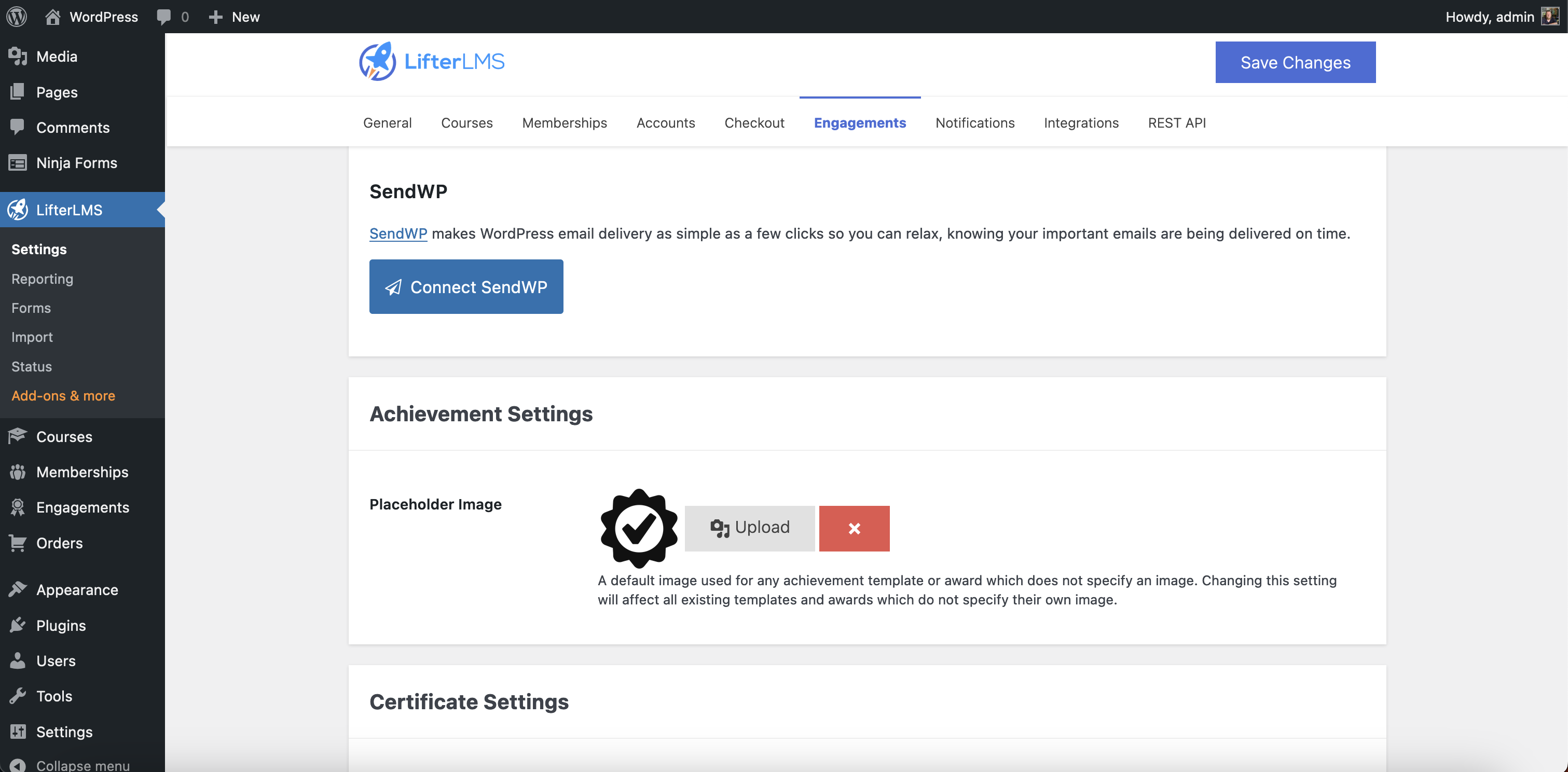Viewport: 1568px width, 772px height.
Task: Open Reporting in LifterLMS submenu
Action: tap(42, 278)
